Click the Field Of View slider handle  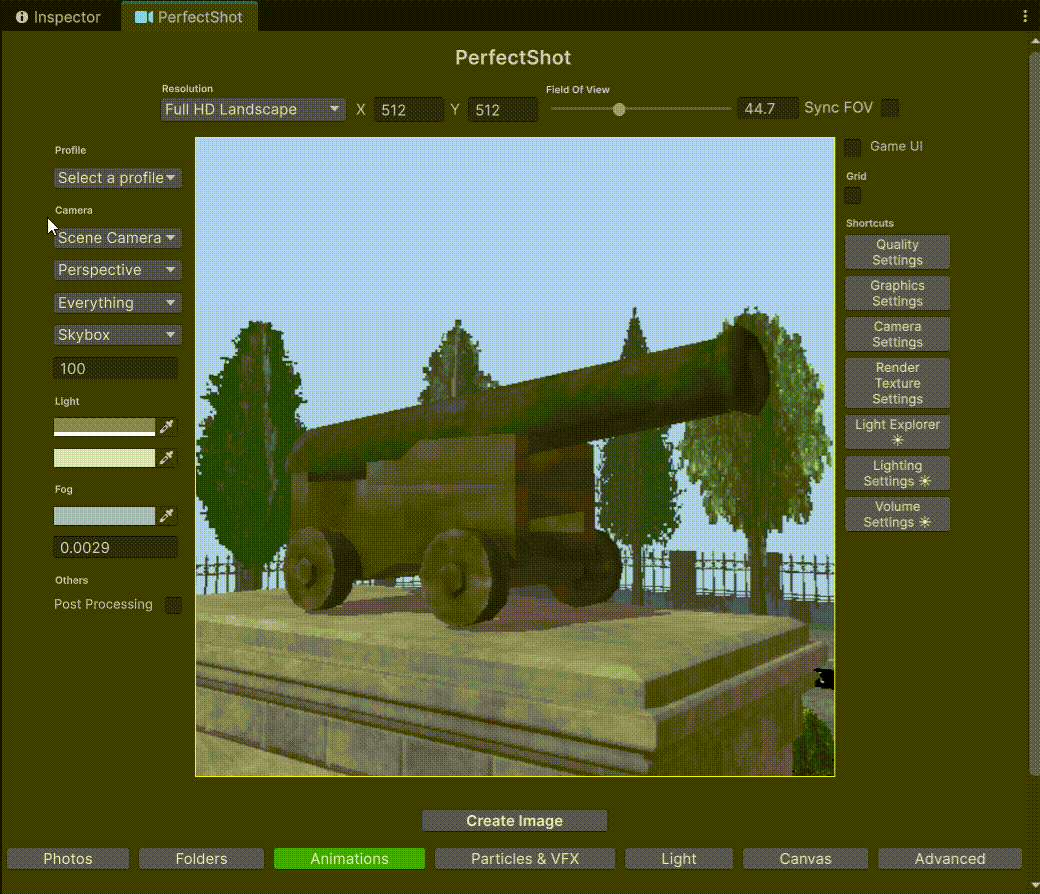tap(619, 109)
